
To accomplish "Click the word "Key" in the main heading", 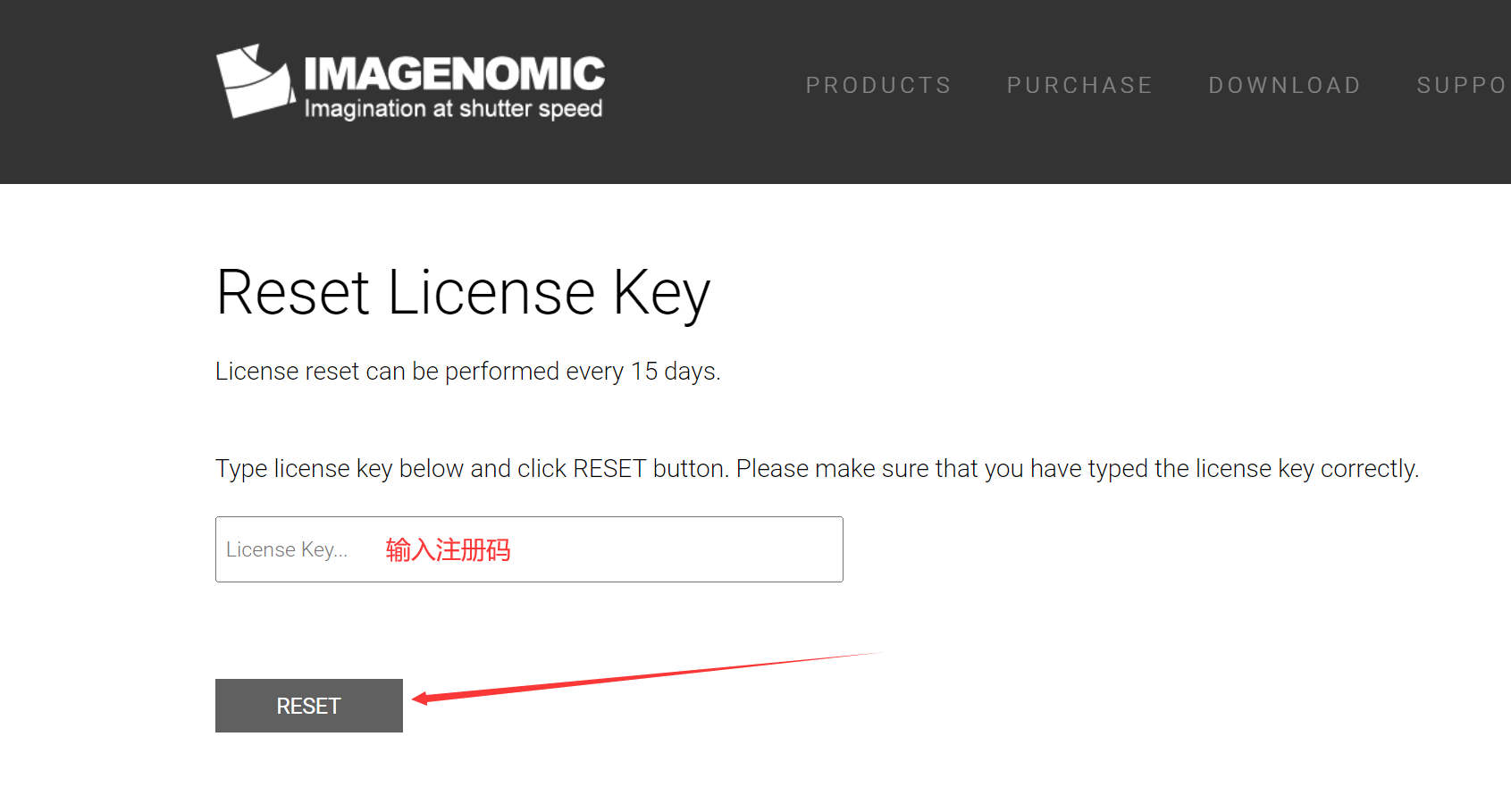I will 661,293.
